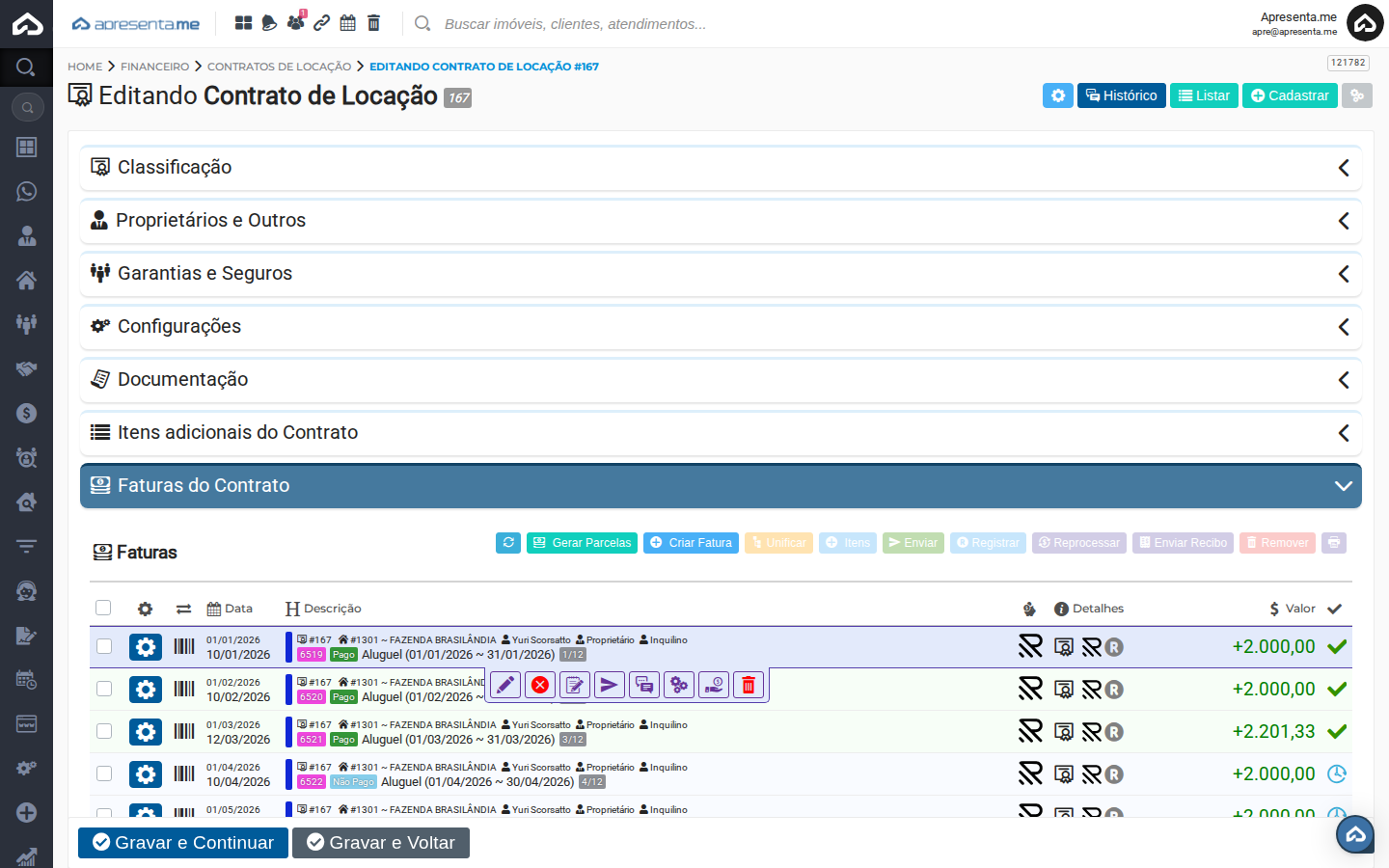Check the box for invoice dated 10/01/2026

coord(104,646)
